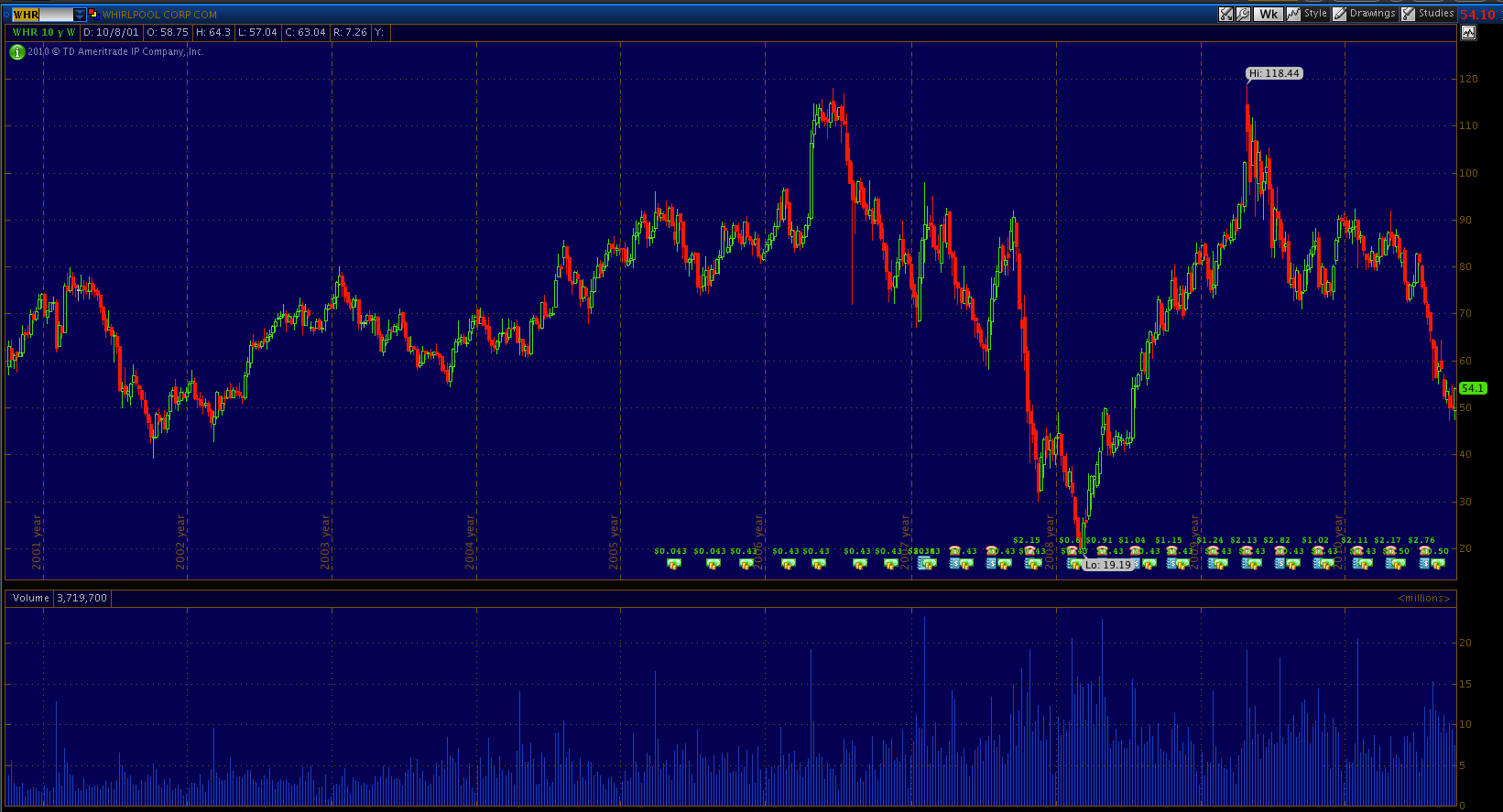Click the earnings phone icon under $2.17
The height and width of the screenshot is (812, 1503).
[1389, 550]
